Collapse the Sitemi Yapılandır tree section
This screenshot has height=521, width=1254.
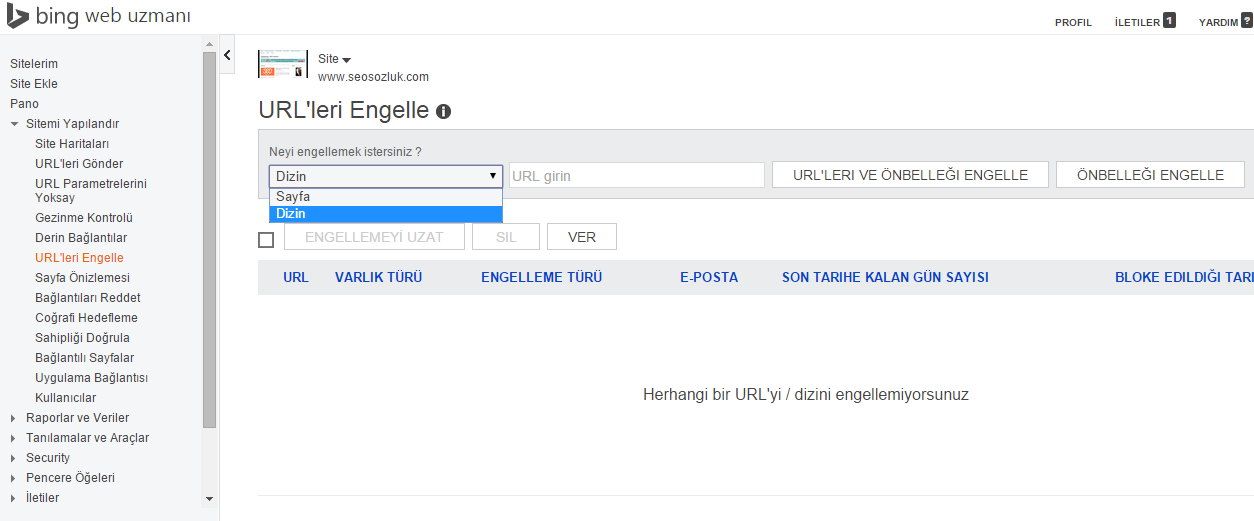click(14, 124)
